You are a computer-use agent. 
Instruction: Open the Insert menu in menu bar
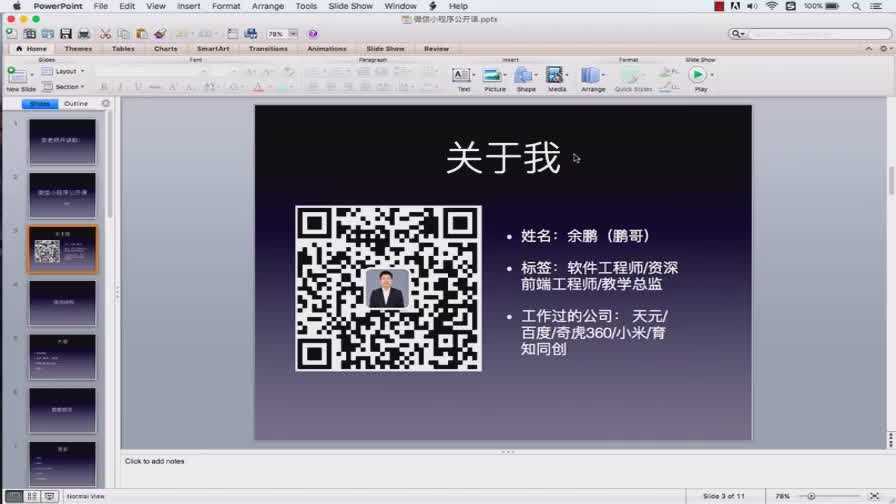(189, 6)
